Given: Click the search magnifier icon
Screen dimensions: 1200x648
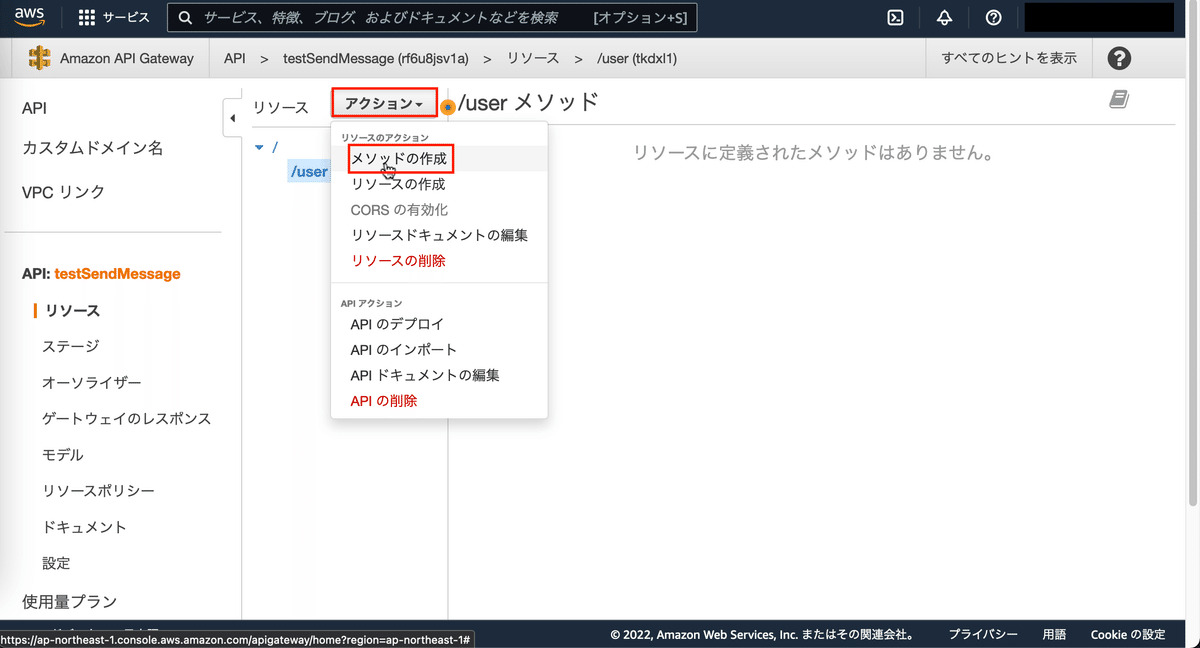Looking at the screenshot, I should click(x=185, y=18).
